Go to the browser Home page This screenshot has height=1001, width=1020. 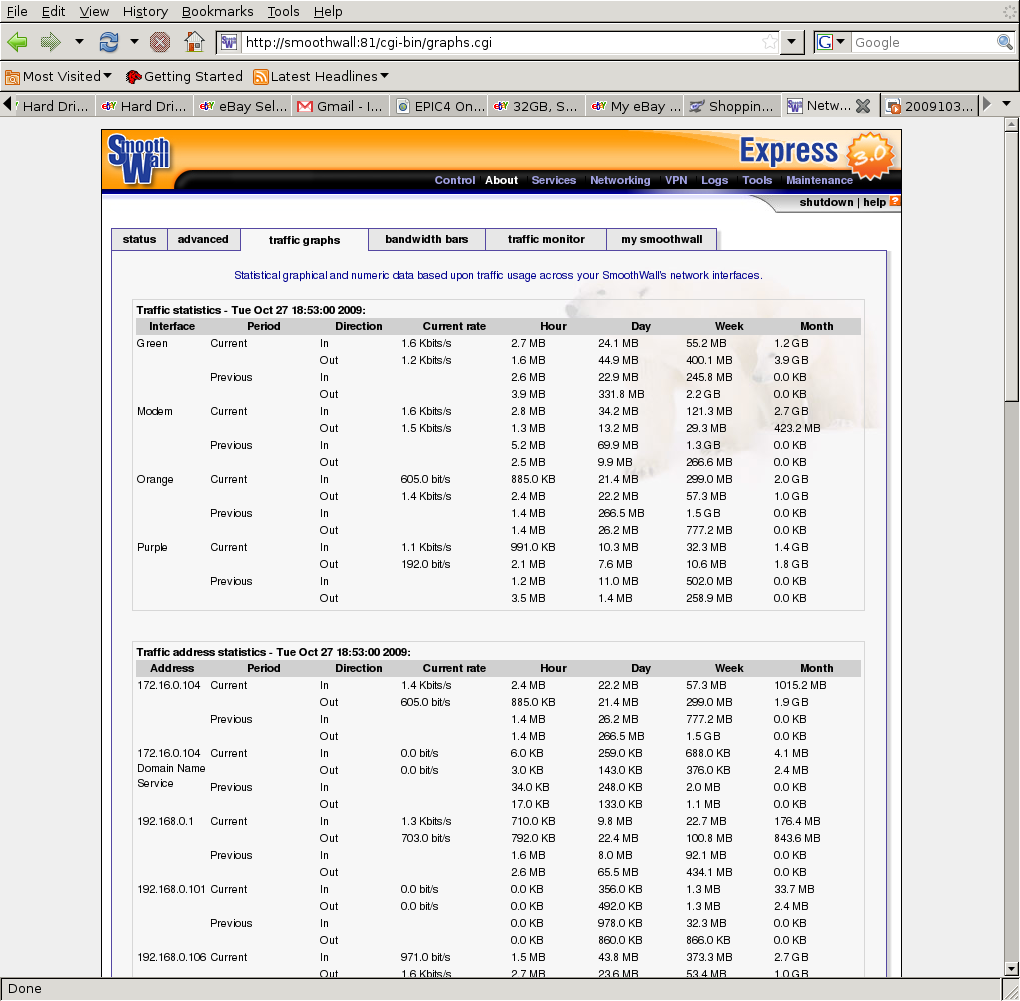[x=194, y=42]
